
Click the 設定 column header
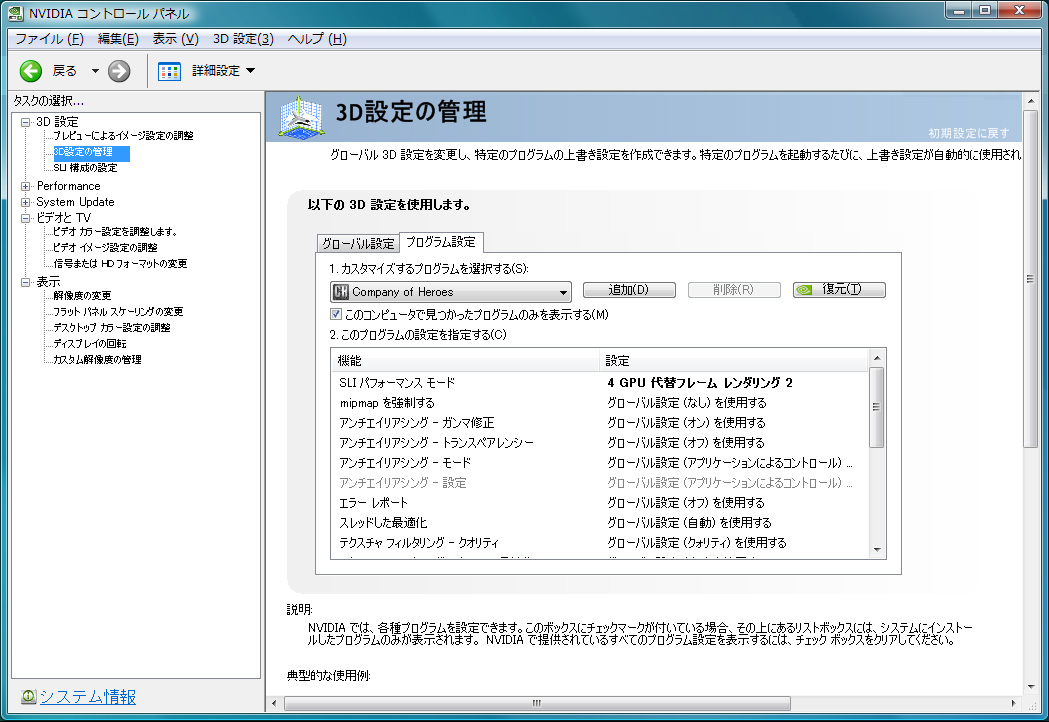coord(734,361)
